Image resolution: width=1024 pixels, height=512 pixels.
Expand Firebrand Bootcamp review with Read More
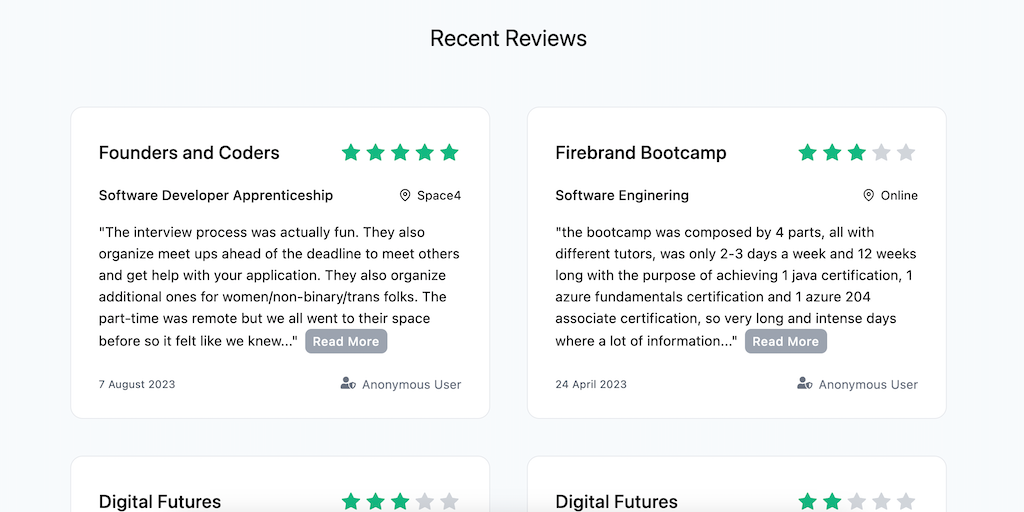pyautogui.click(x=786, y=341)
